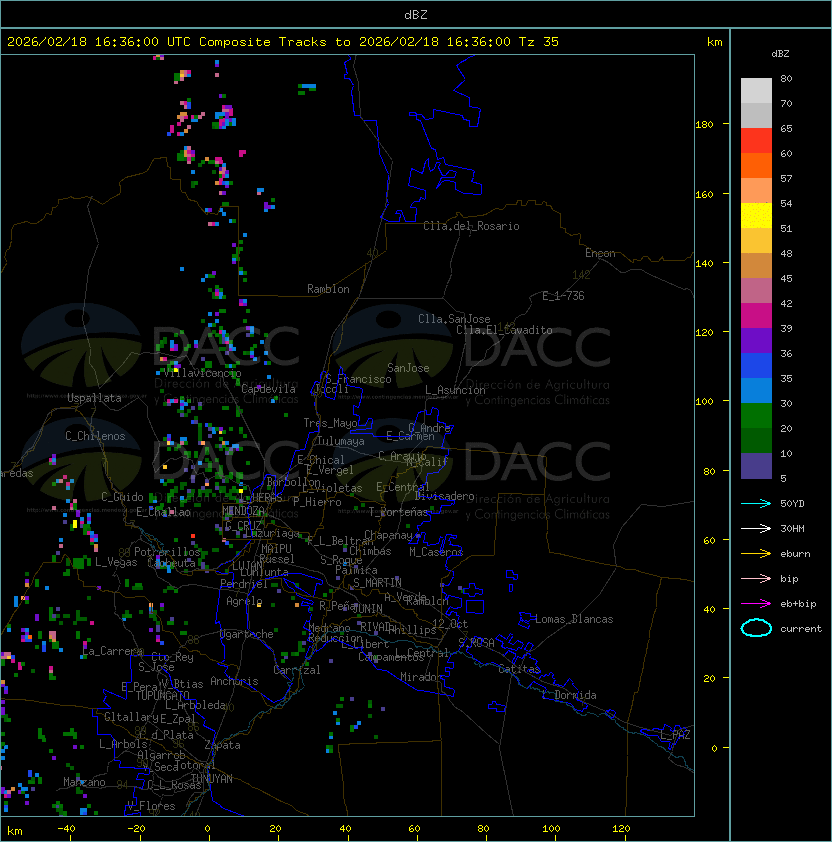Screen dimensions: 832x842
Task: Click the 'Ugarteche' map label
Action: [x=247, y=634]
